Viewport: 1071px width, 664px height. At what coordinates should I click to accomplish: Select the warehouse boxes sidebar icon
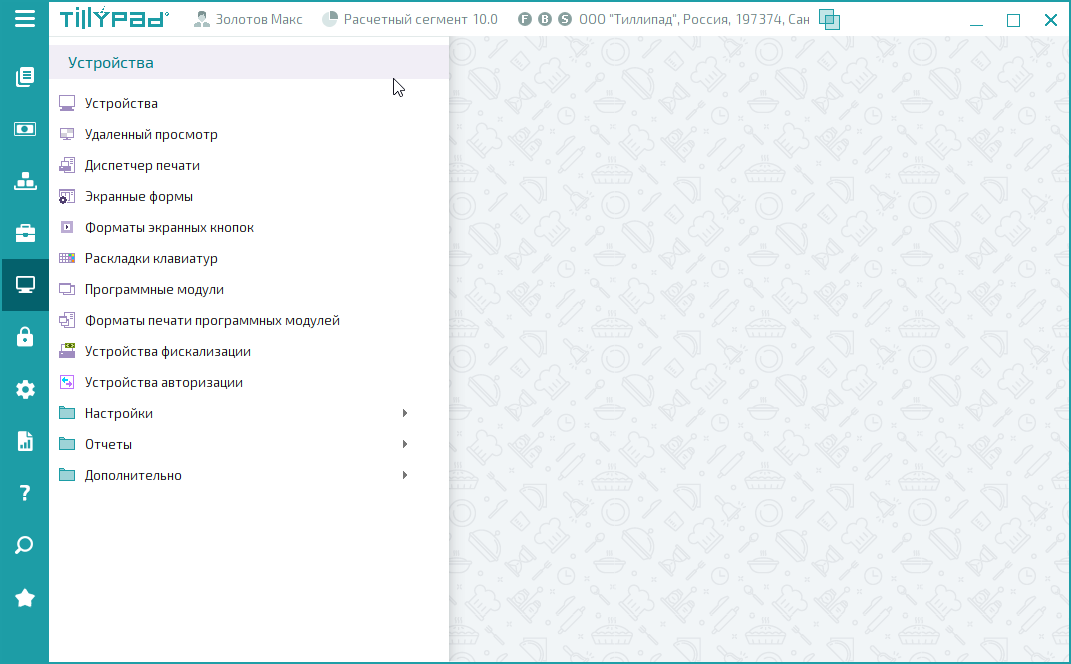[x=25, y=181]
